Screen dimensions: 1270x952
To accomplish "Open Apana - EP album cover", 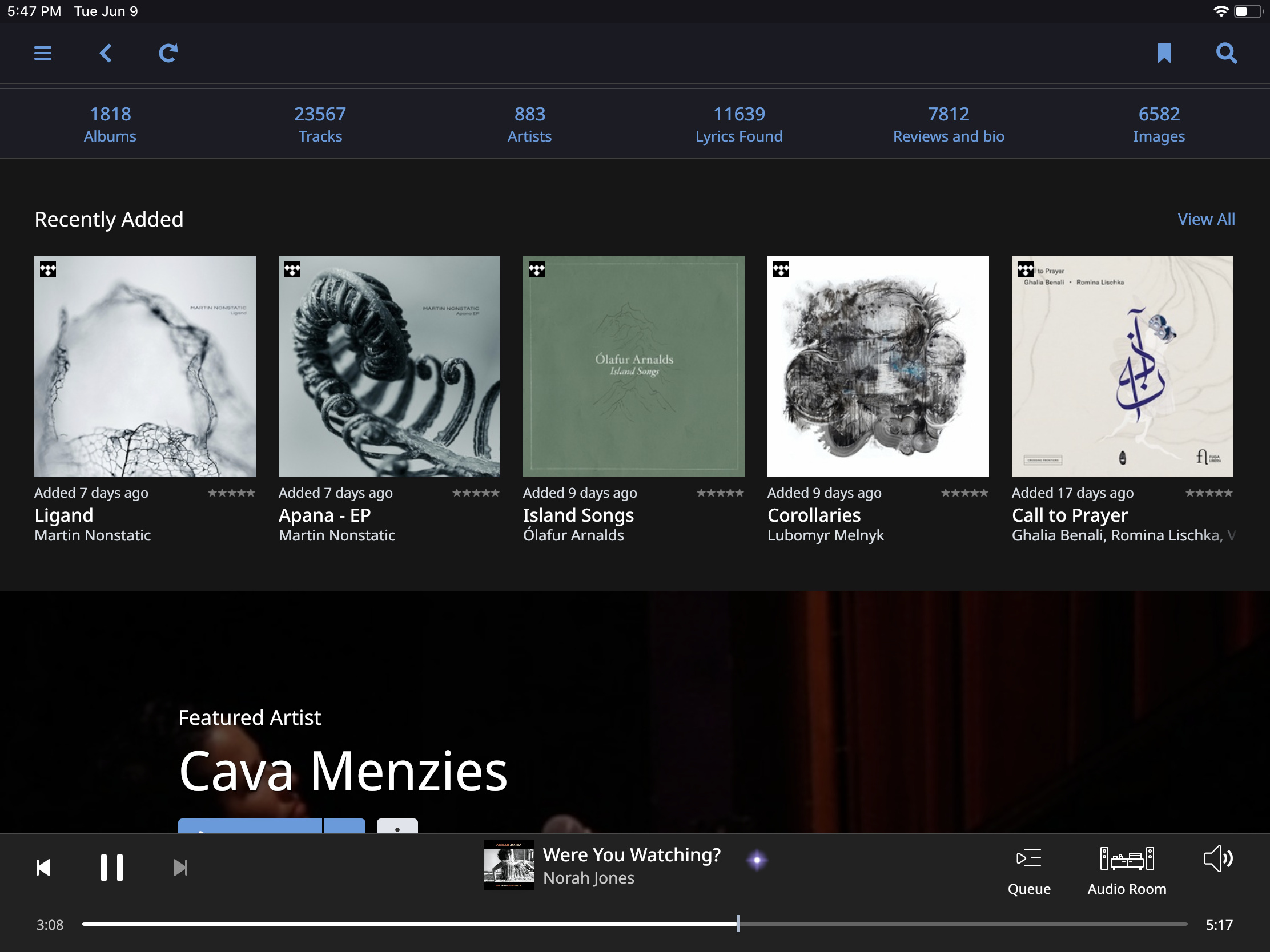I will [389, 366].
